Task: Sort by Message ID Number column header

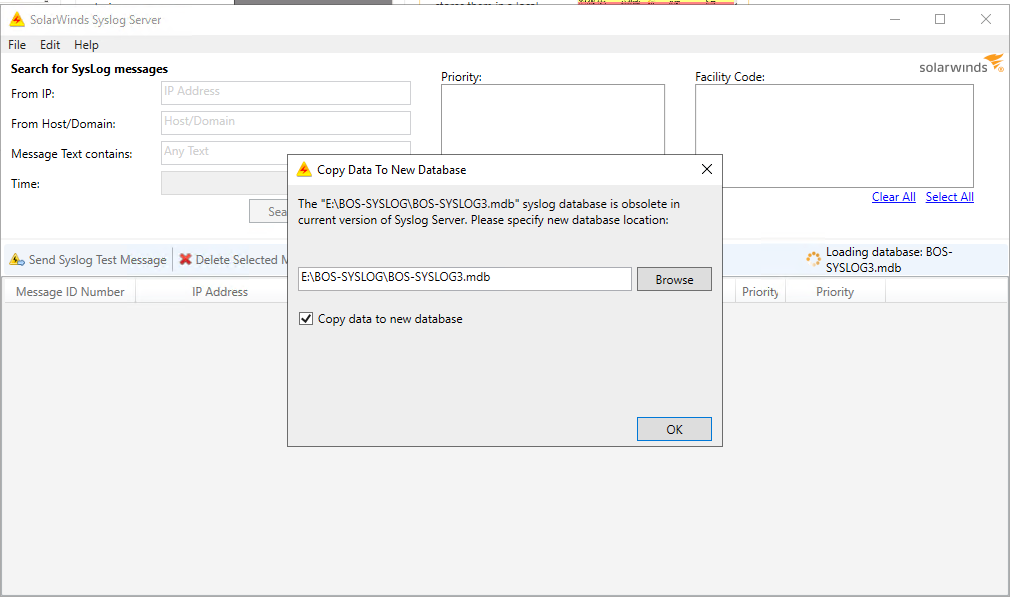Action: pos(70,292)
